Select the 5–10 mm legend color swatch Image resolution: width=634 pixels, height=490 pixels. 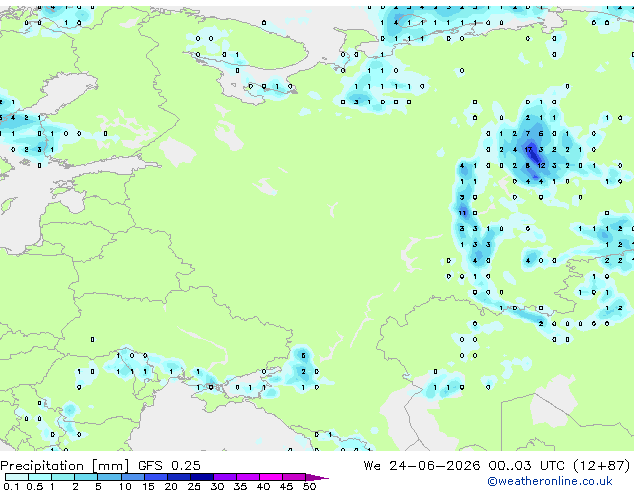[109, 477]
